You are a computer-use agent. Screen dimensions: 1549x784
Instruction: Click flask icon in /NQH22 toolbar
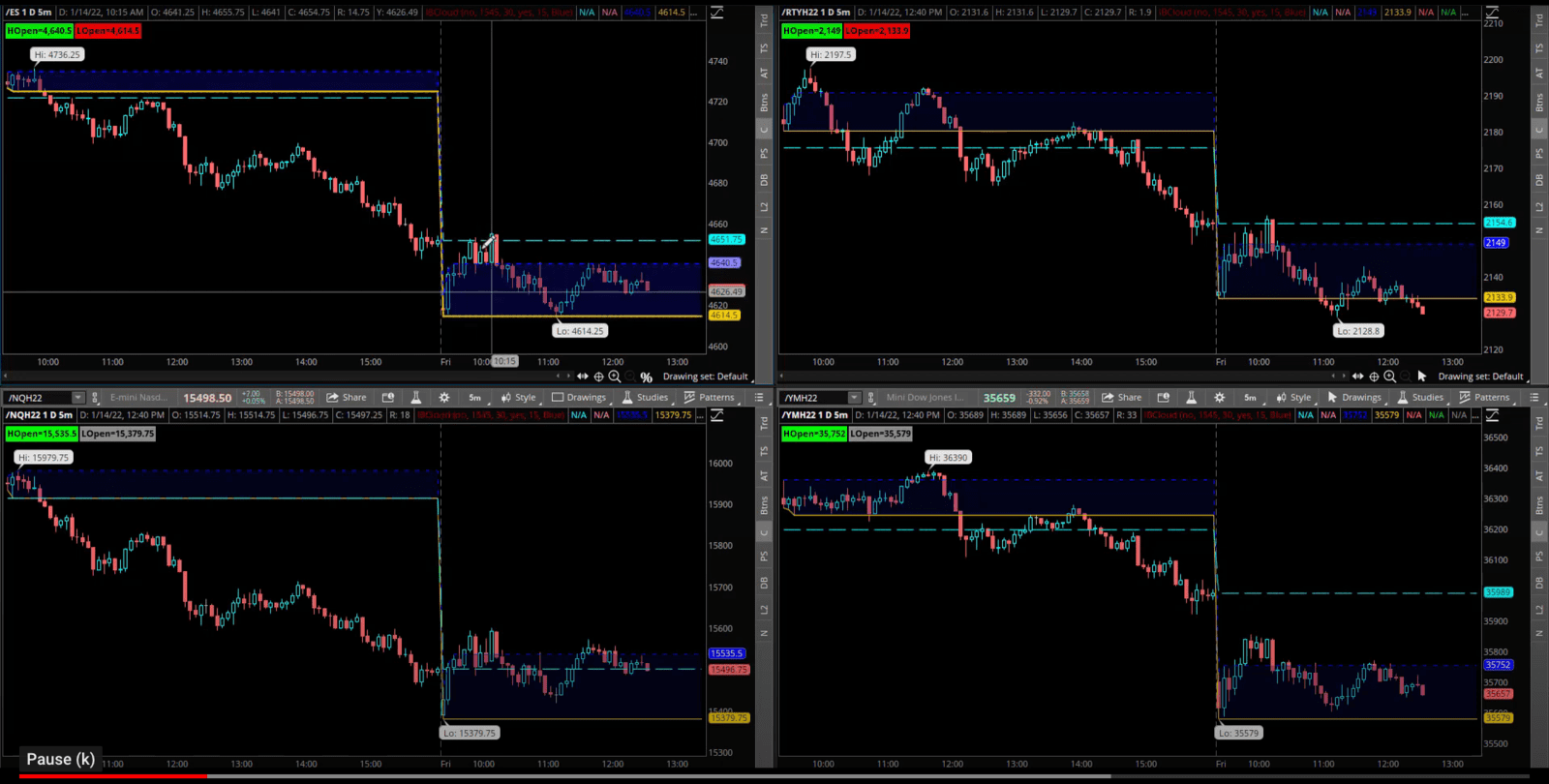click(415, 398)
